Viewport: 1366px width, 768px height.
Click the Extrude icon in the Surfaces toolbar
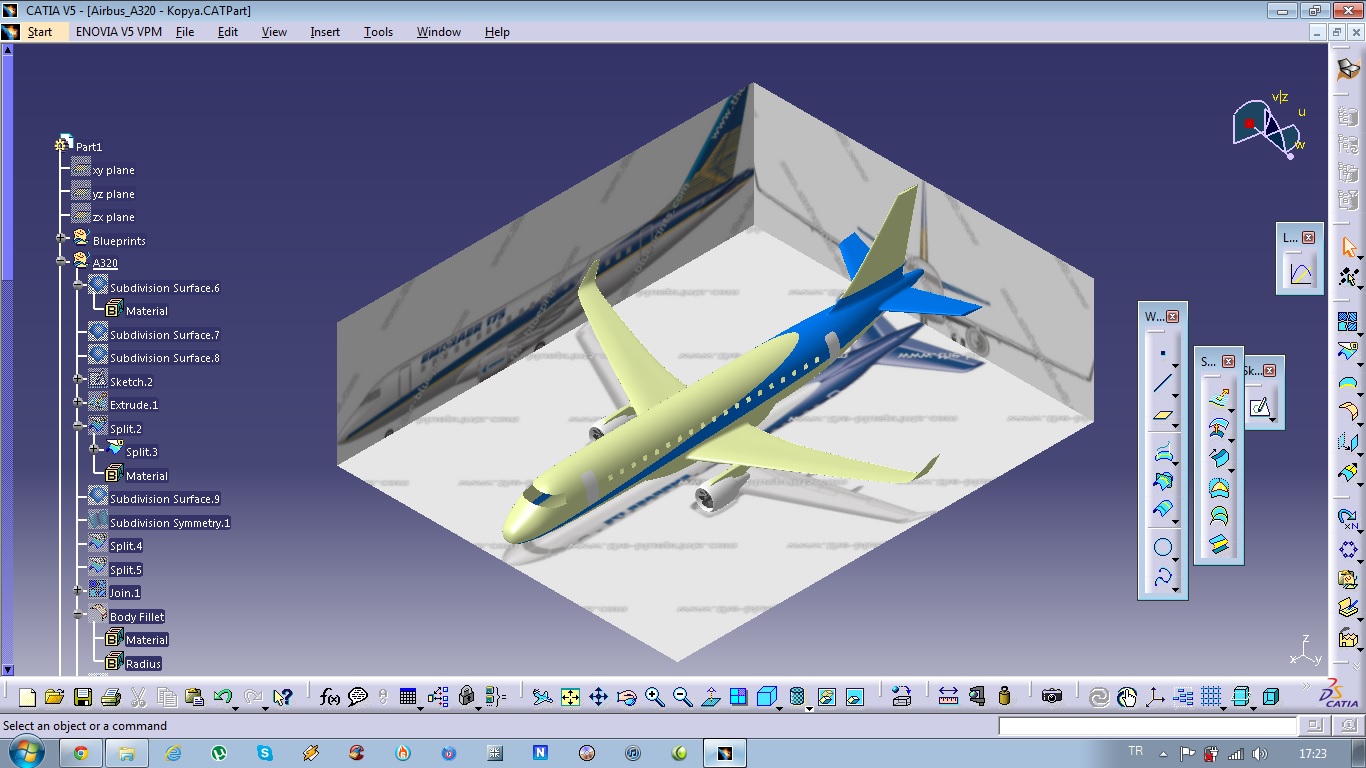(1218, 397)
